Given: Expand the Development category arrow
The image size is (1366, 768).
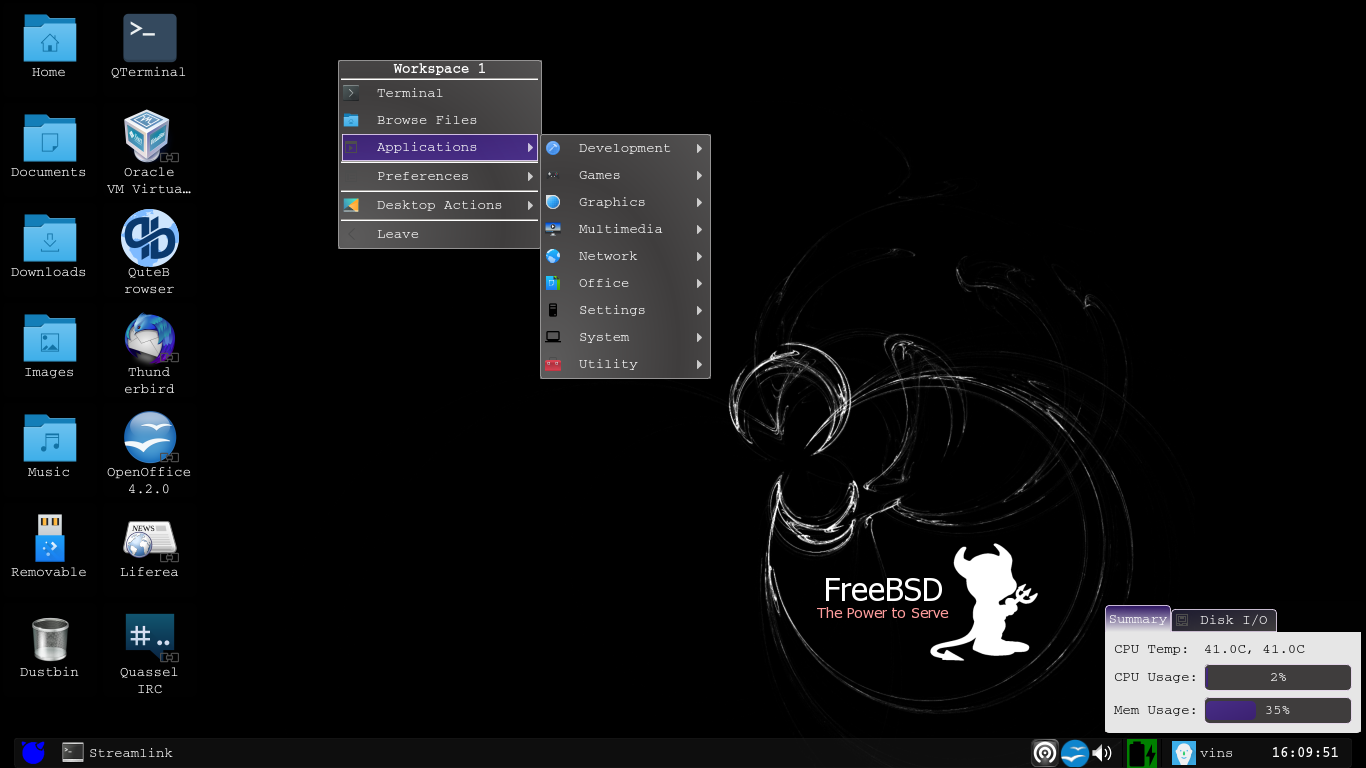Looking at the screenshot, I should pyautogui.click(x=699, y=148).
